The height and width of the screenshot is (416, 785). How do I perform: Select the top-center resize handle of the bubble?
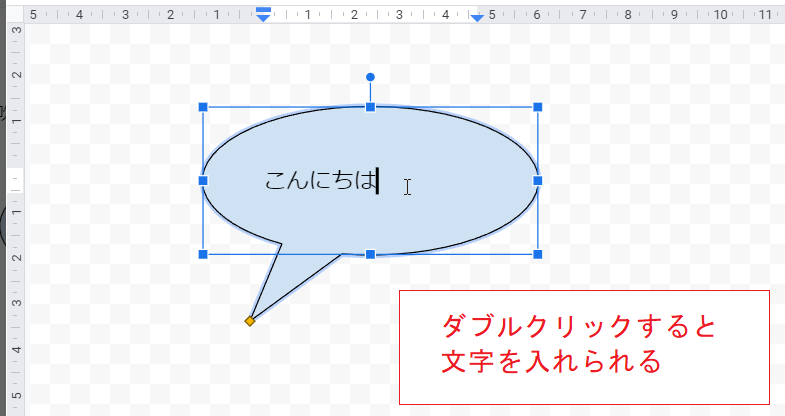coord(370,107)
